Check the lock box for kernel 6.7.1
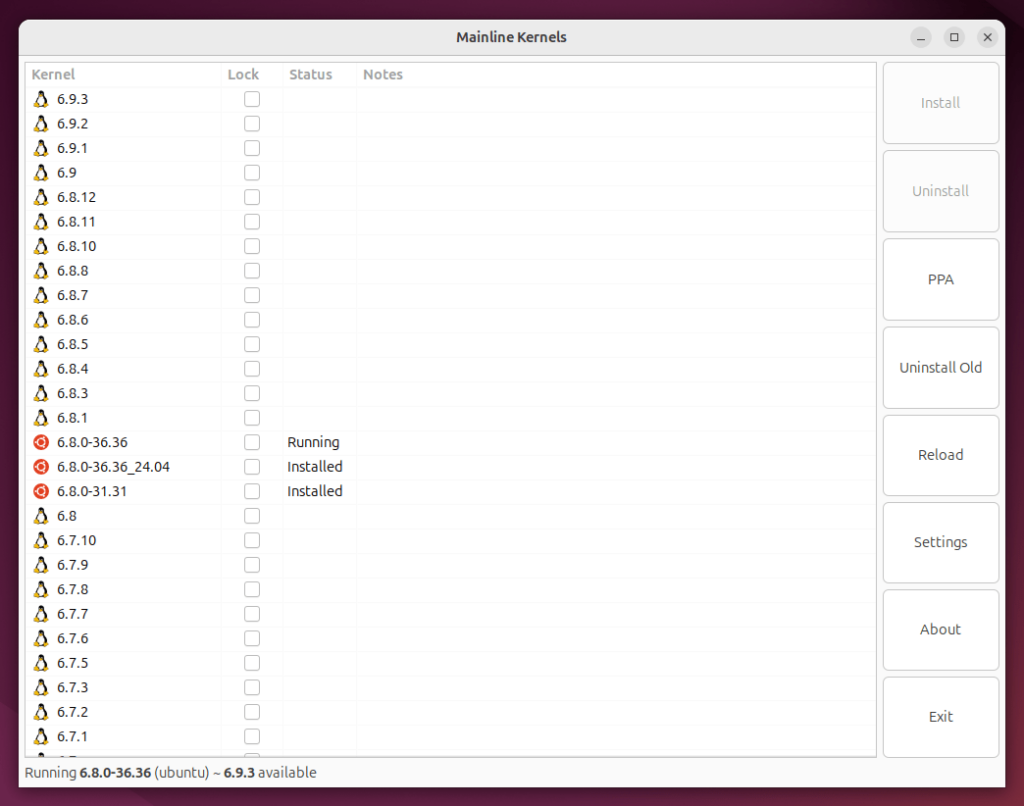The image size is (1024, 806). pos(252,736)
